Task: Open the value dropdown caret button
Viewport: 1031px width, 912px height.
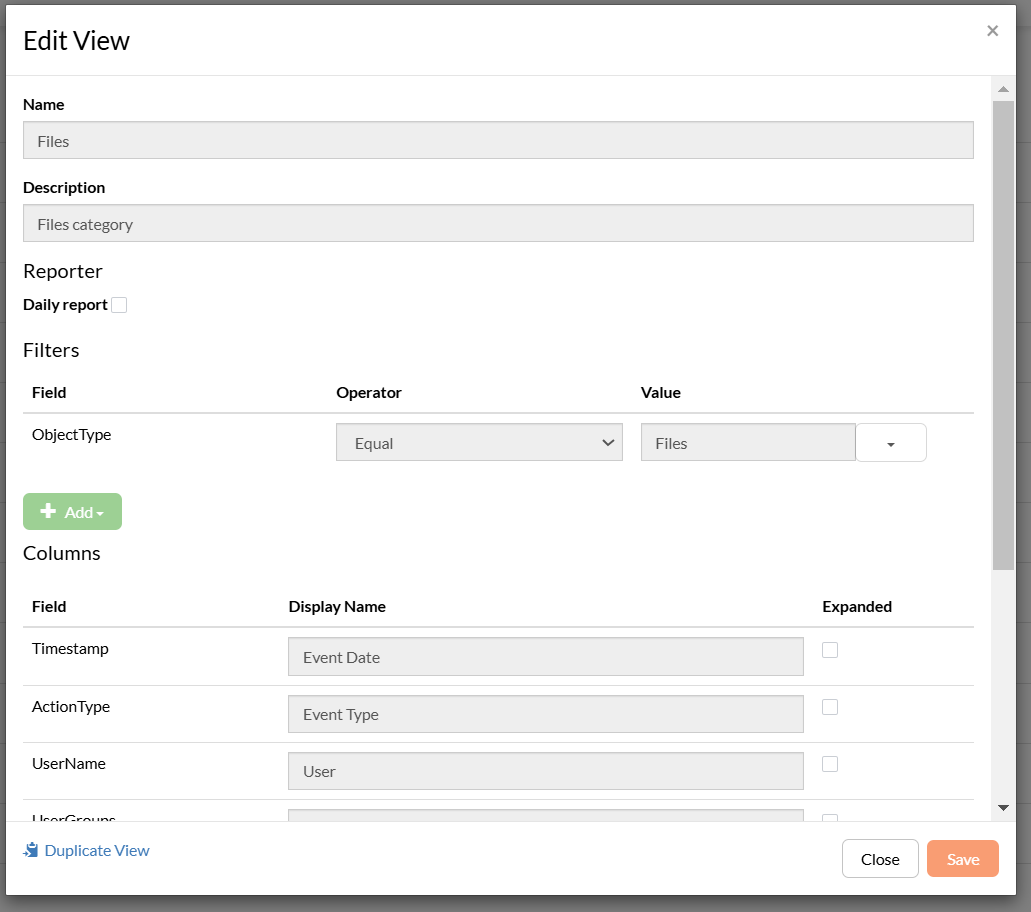Action: [x=890, y=443]
